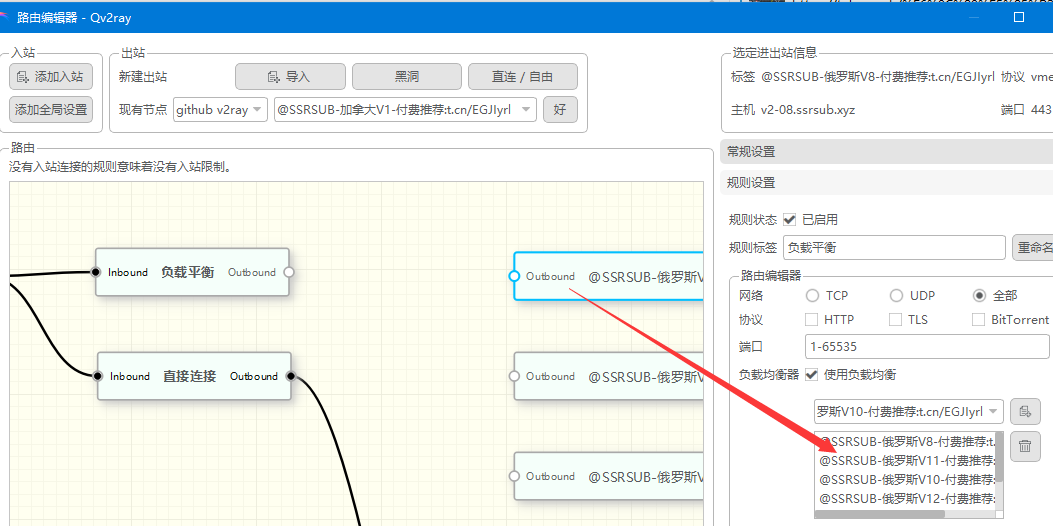Select @SSRSUB-俄罗斯V8 in the balancer list

(x=907, y=441)
